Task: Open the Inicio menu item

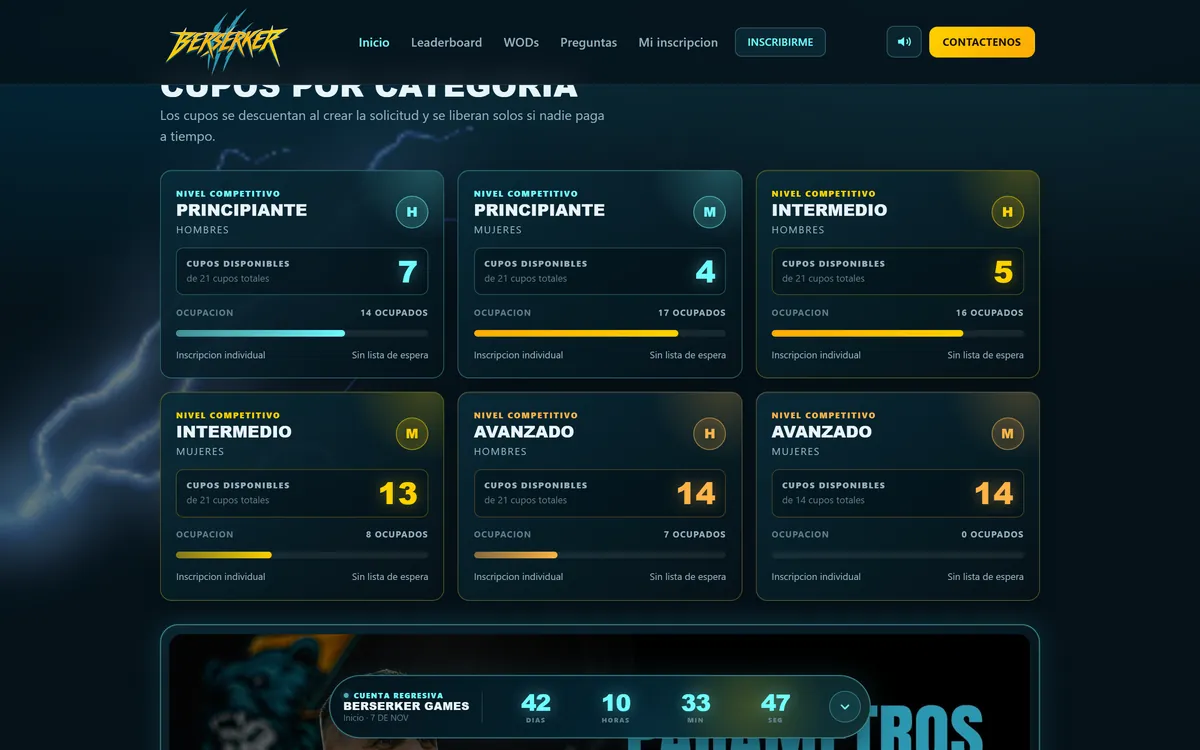Action: 374,42
